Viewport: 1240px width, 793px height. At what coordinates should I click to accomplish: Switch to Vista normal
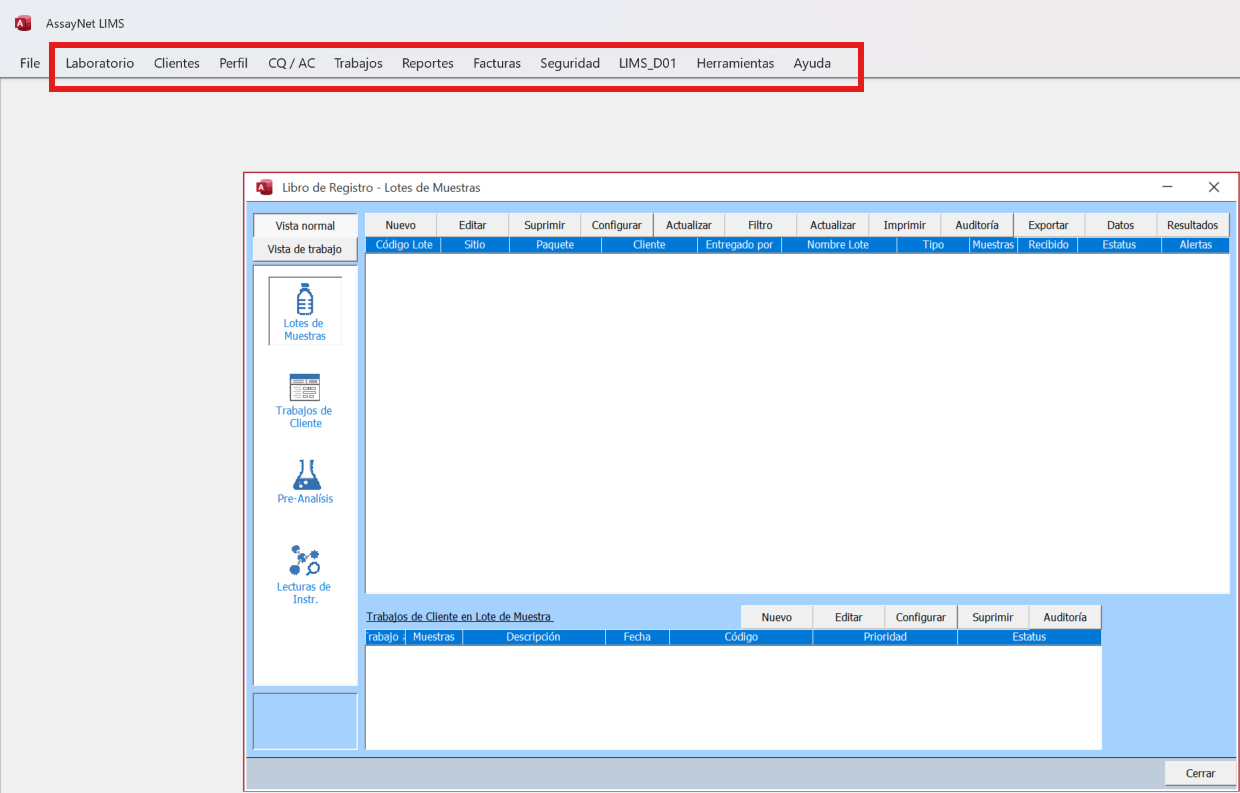click(305, 226)
